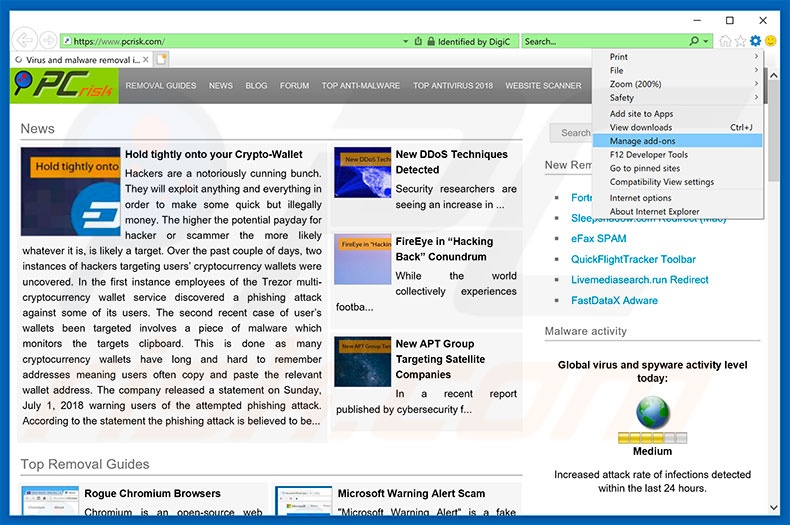Expand the Zoom (200%) submenu
The width and height of the screenshot is (790, 525).
682,84
